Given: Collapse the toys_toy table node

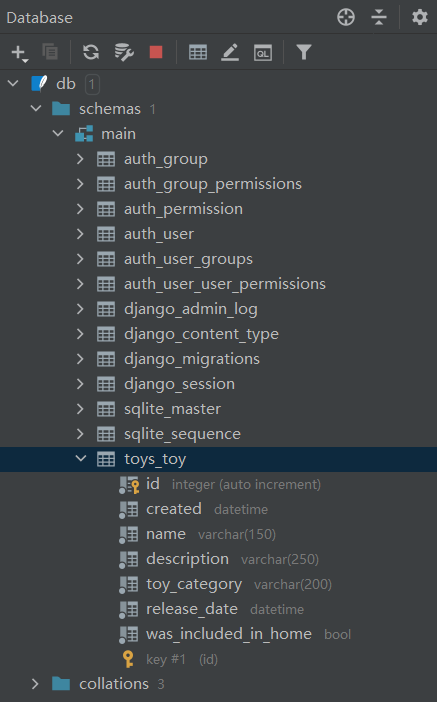Looking at the screenshot, I should (x=81, y=458).
